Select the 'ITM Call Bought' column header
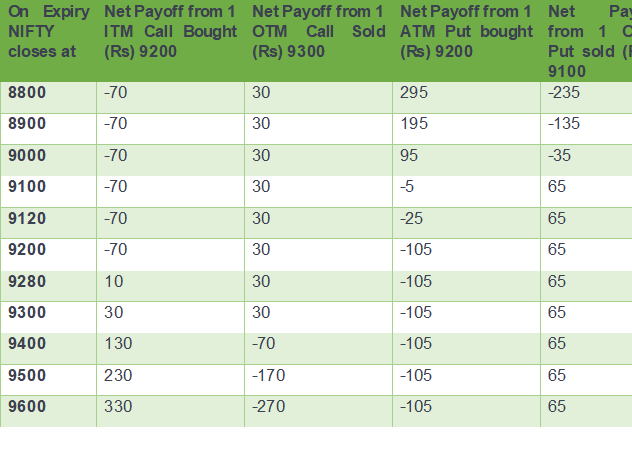 point(170,31)
